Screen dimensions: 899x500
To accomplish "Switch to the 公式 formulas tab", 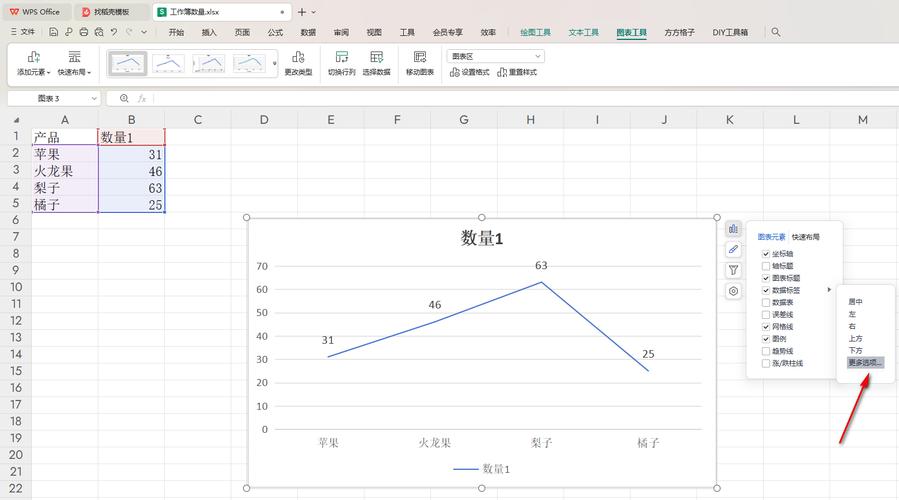I will coord(275,32).
